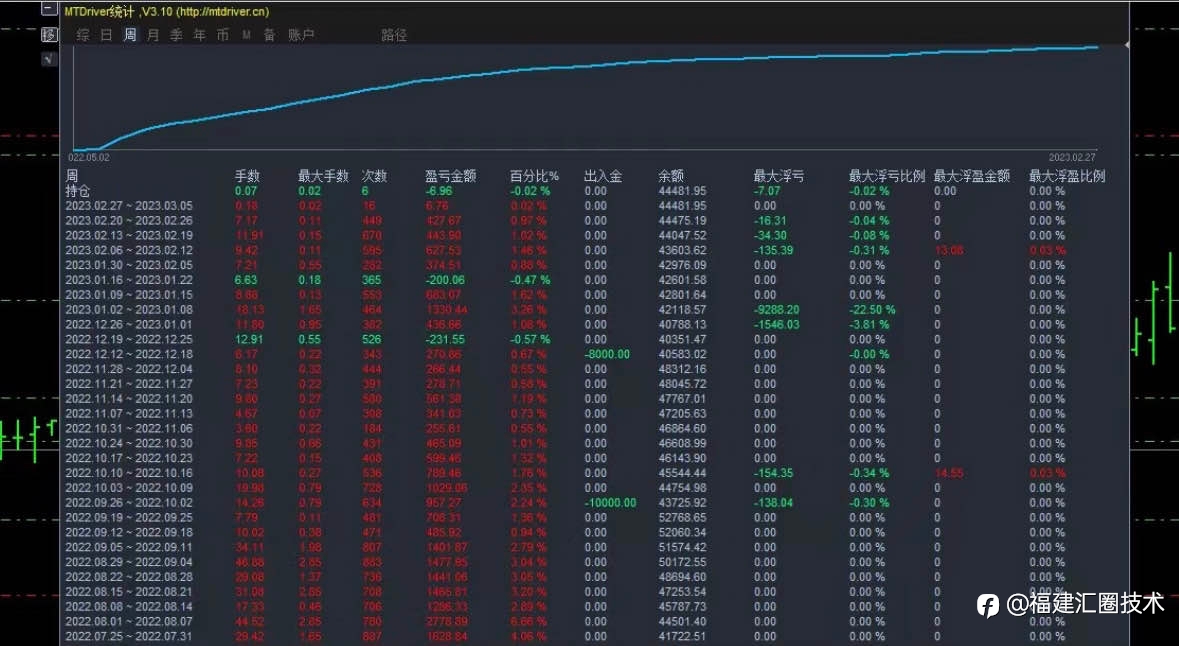Open the 月 monthly statistics tab
The image size is (1179, 646).
tap(153, 35)
